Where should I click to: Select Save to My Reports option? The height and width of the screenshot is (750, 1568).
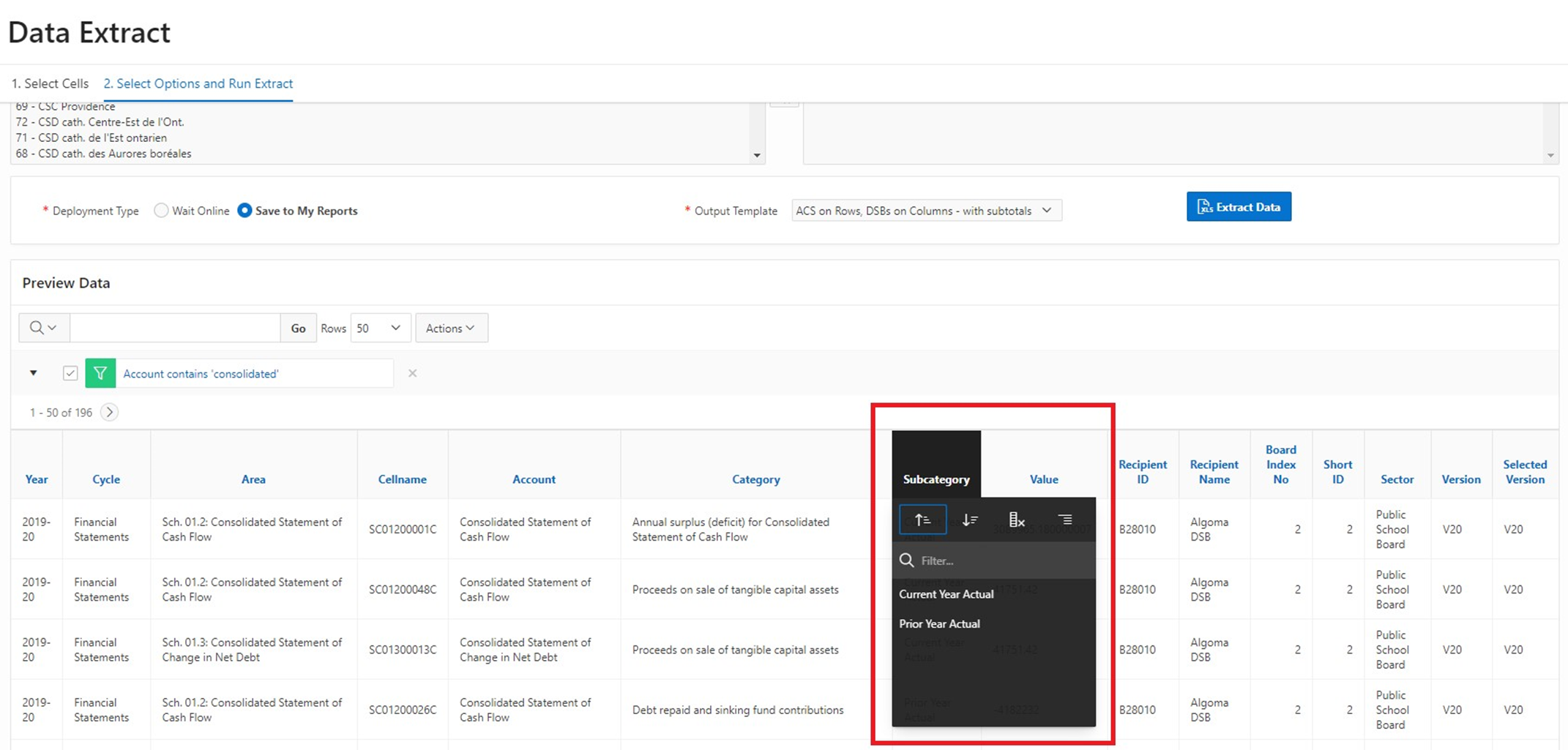[244, 211]
